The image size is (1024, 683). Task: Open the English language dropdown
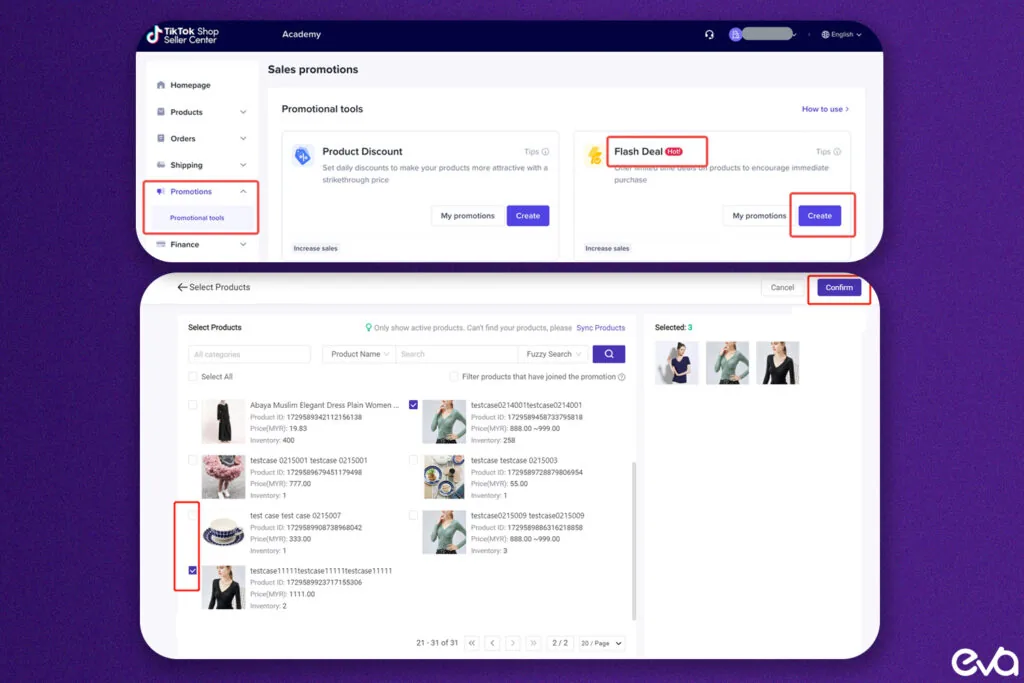[x=842, y=35]
